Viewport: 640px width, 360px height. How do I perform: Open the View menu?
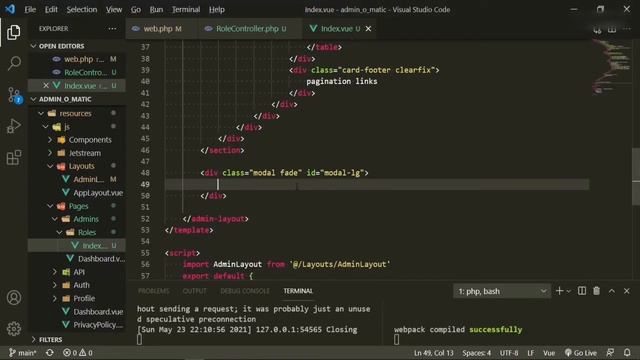point(114,9)
